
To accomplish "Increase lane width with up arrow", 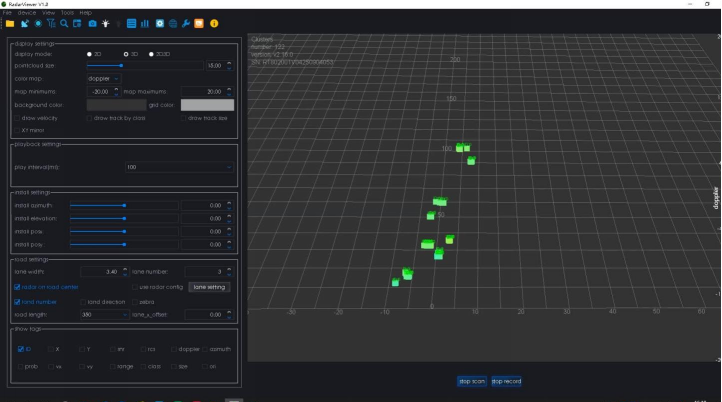I will point(125,270).
